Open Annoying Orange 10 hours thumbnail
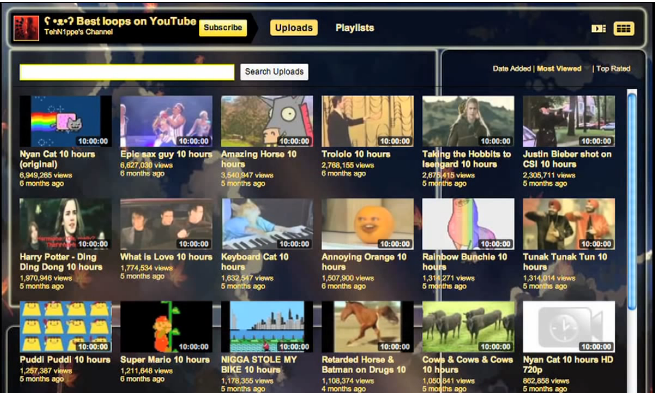Image resolution: width=655 pixels, height=393 pixels. pos(368,224)
